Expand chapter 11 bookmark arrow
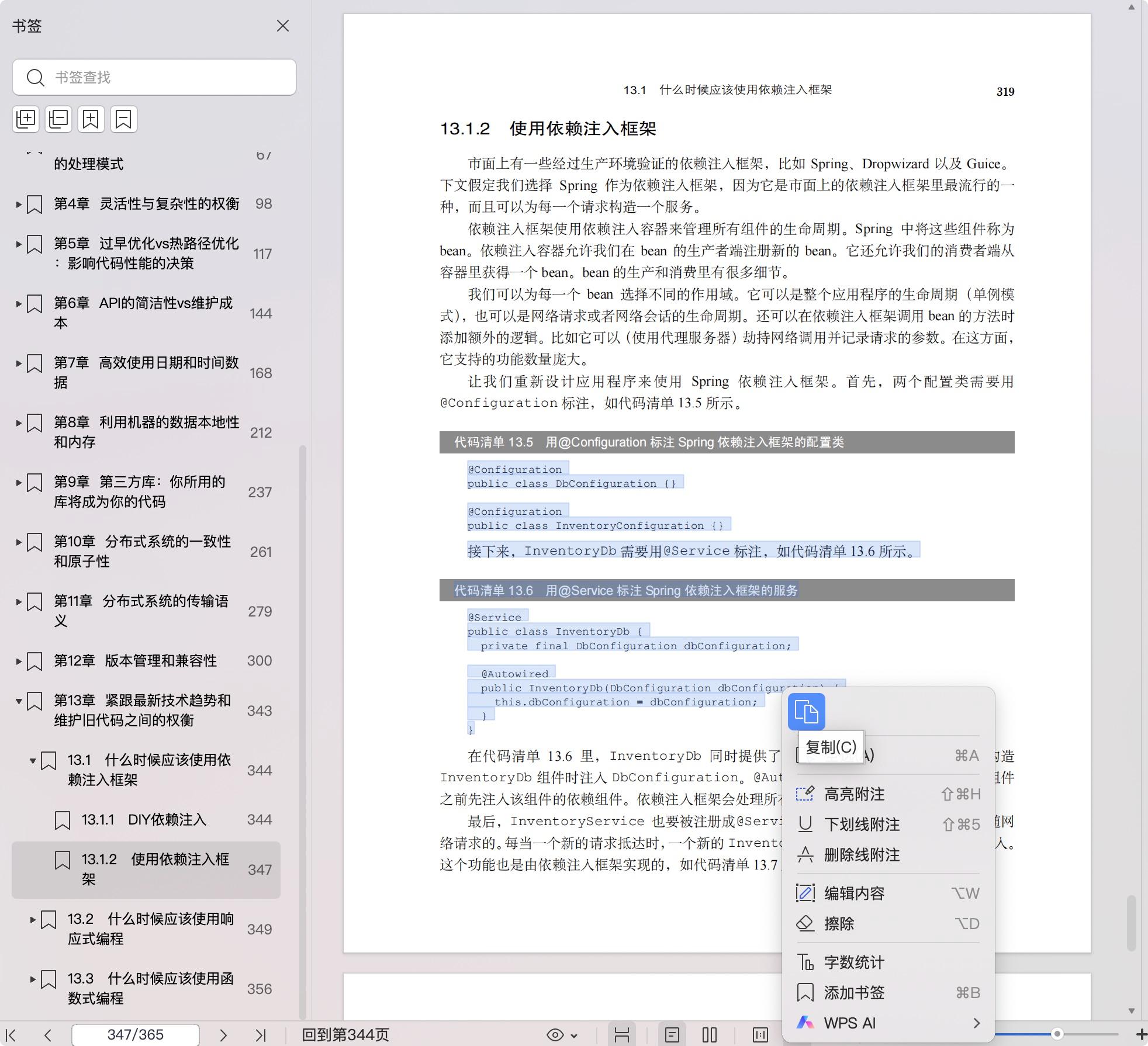Viewport: 1148px width, 1046px height. click(19, 601)
